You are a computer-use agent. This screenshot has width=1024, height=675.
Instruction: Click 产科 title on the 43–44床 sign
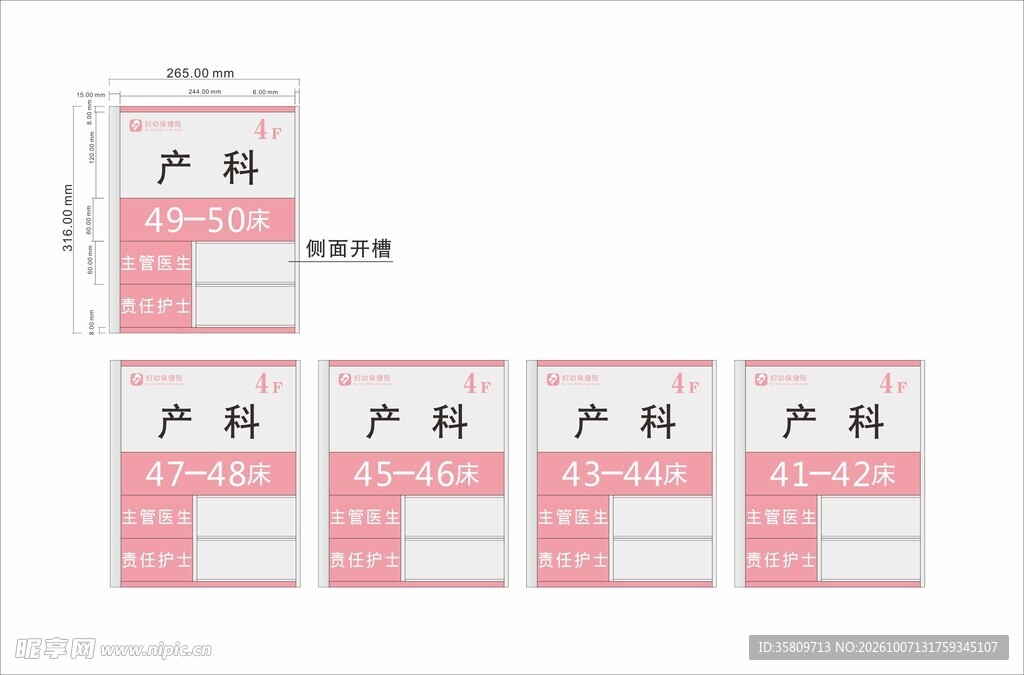pyautogui.click(x=626, y=422)
